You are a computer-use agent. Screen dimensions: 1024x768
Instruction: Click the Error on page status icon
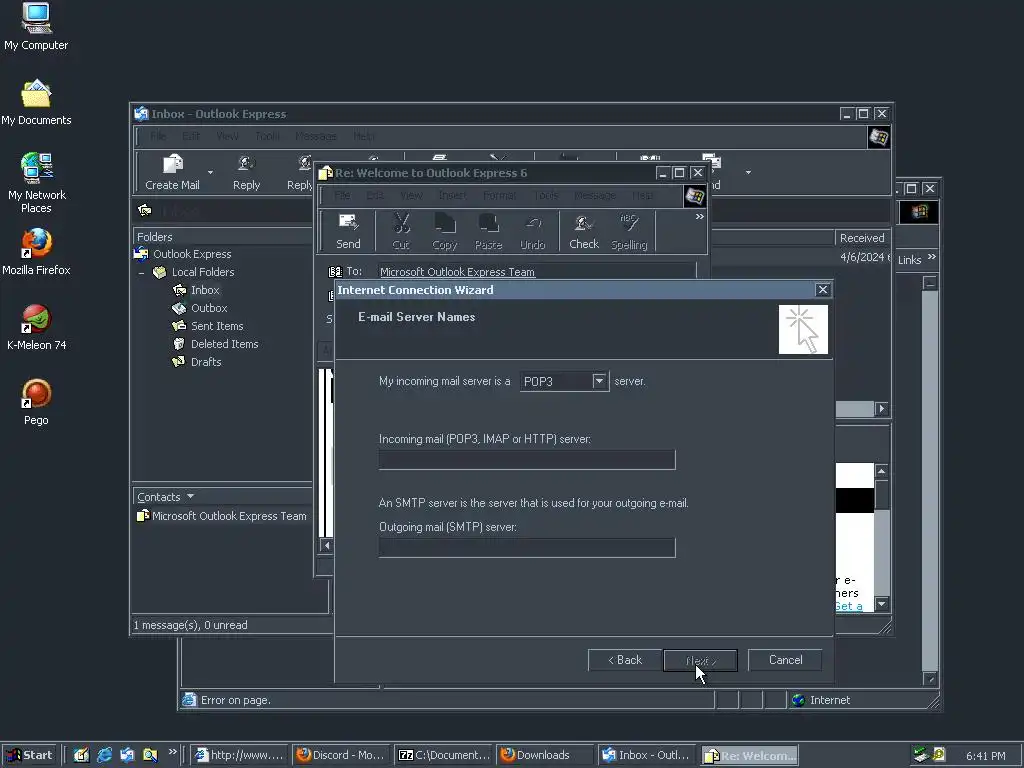pyautogui.click(x=189, y=700)
